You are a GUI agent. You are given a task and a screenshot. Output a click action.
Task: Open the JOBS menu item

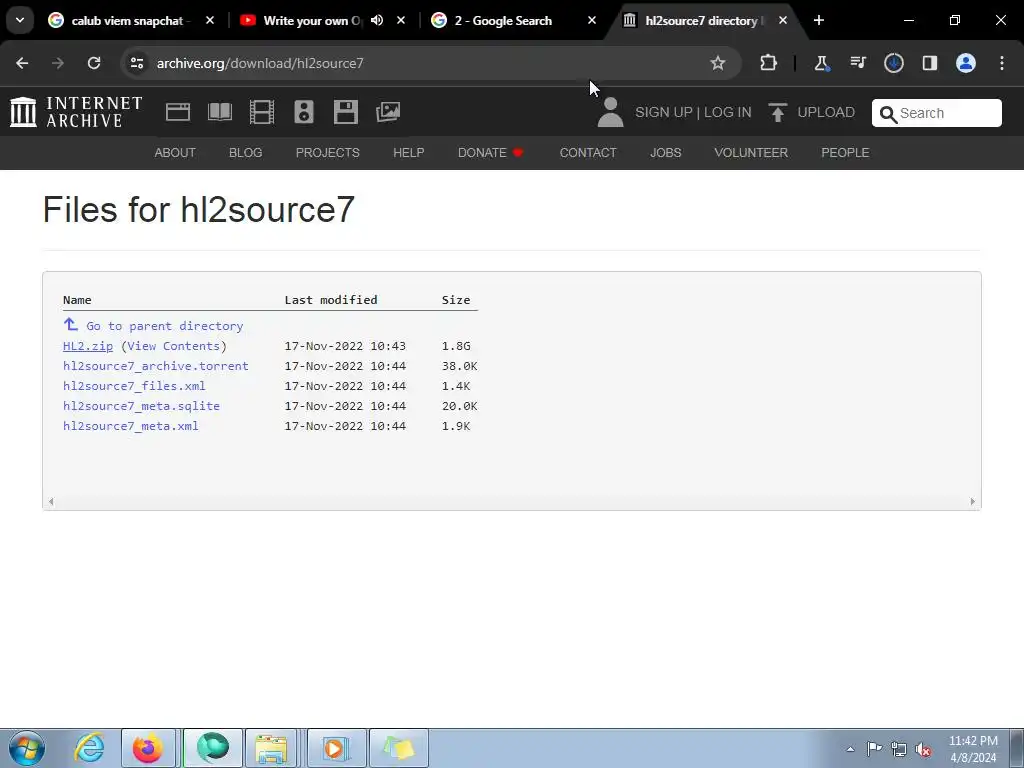[665, 153]
